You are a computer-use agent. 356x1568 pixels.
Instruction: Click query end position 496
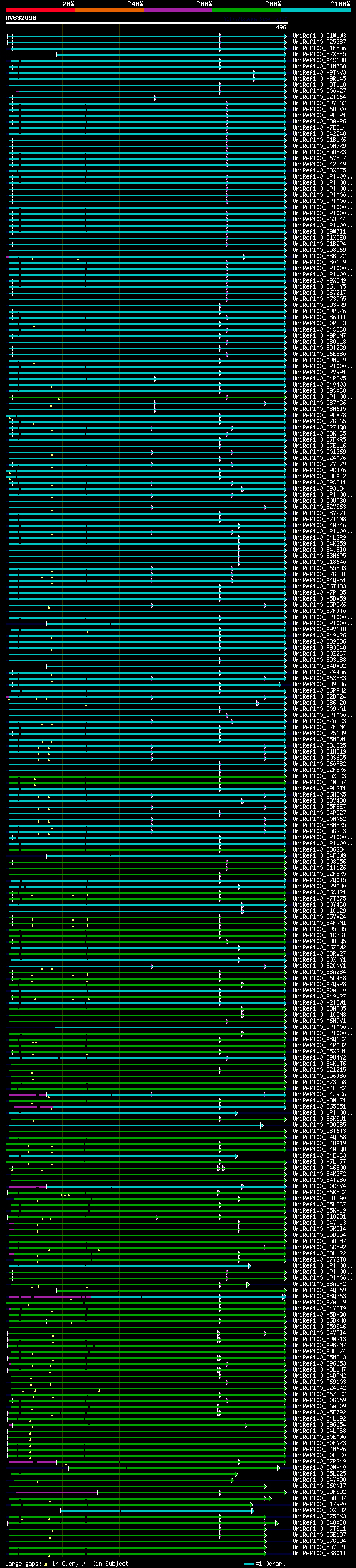281,28
